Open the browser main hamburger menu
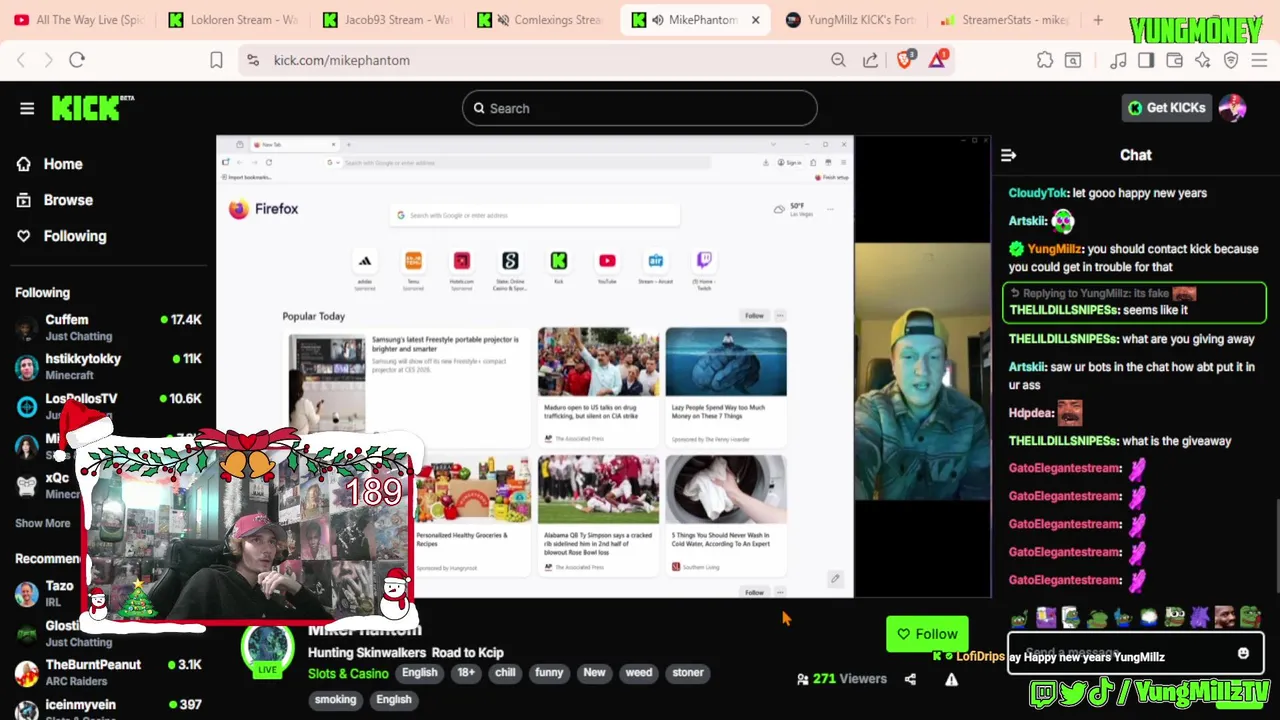This screenshot has width=1280, height=720. click(1259, 60)
